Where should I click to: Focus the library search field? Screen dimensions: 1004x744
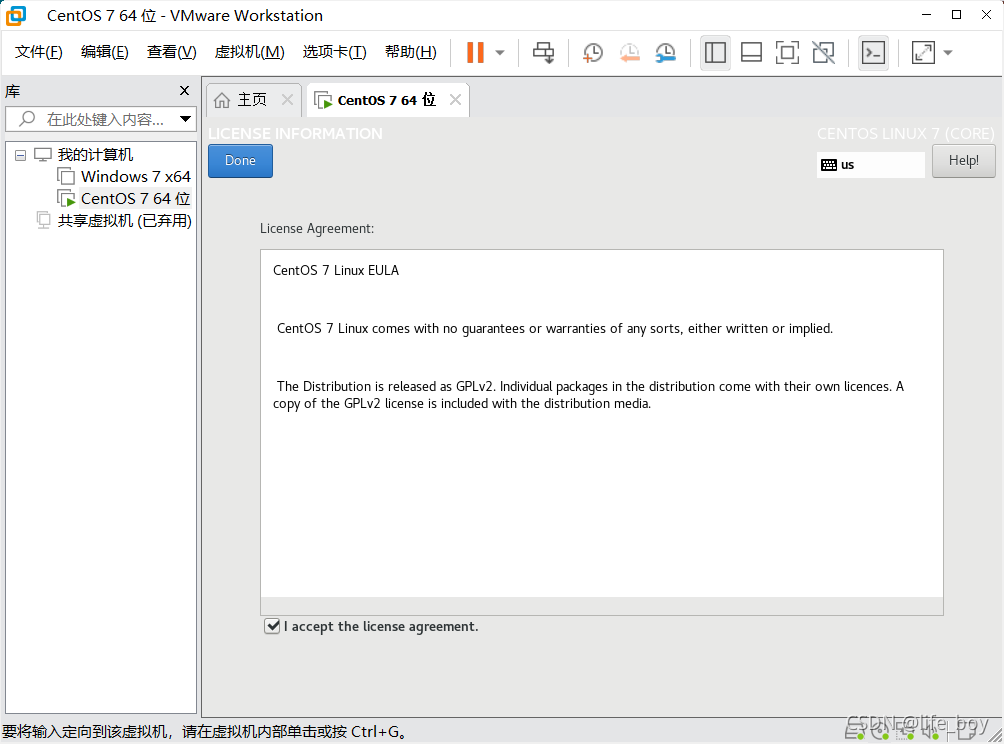pyautogui.click(x=101, y=119)
